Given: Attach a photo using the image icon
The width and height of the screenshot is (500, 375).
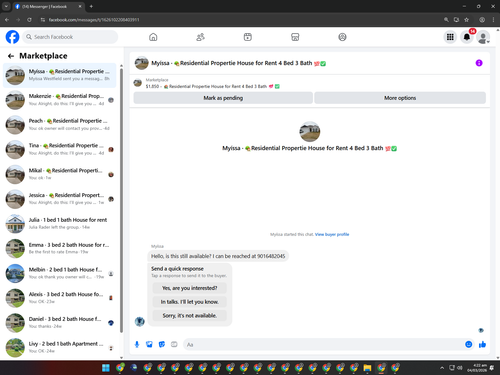Looking at the screenshot, I should [x=149, y=344].
